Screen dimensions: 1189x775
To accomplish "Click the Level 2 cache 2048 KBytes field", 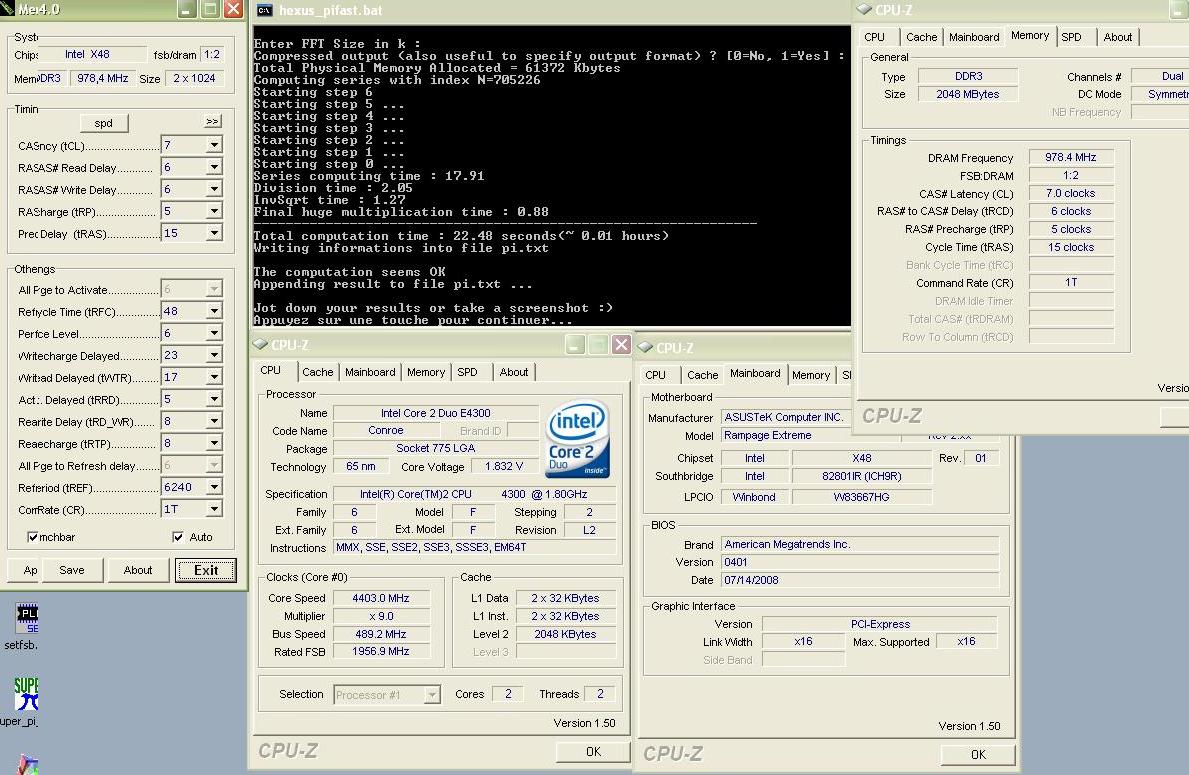I will click(565, 634).
